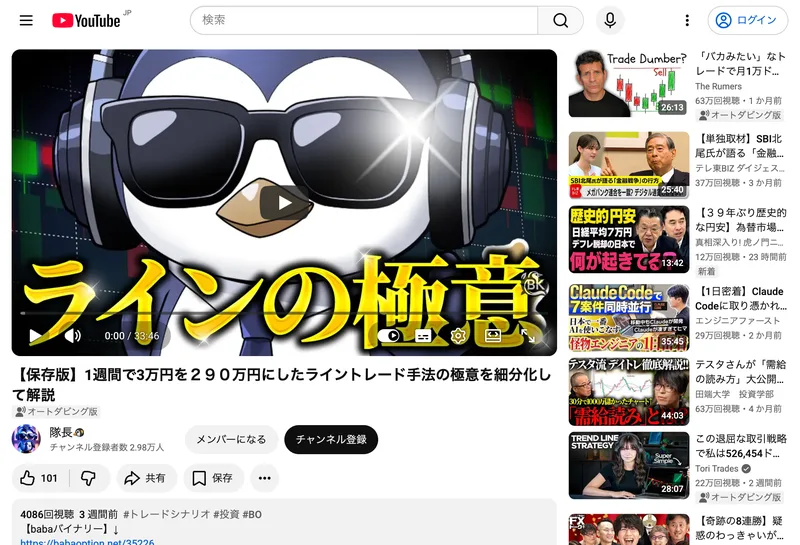Click テレ東BIZ ダイジェスト channel name
The width and height of the screenshot is (800, 545).
740,168
